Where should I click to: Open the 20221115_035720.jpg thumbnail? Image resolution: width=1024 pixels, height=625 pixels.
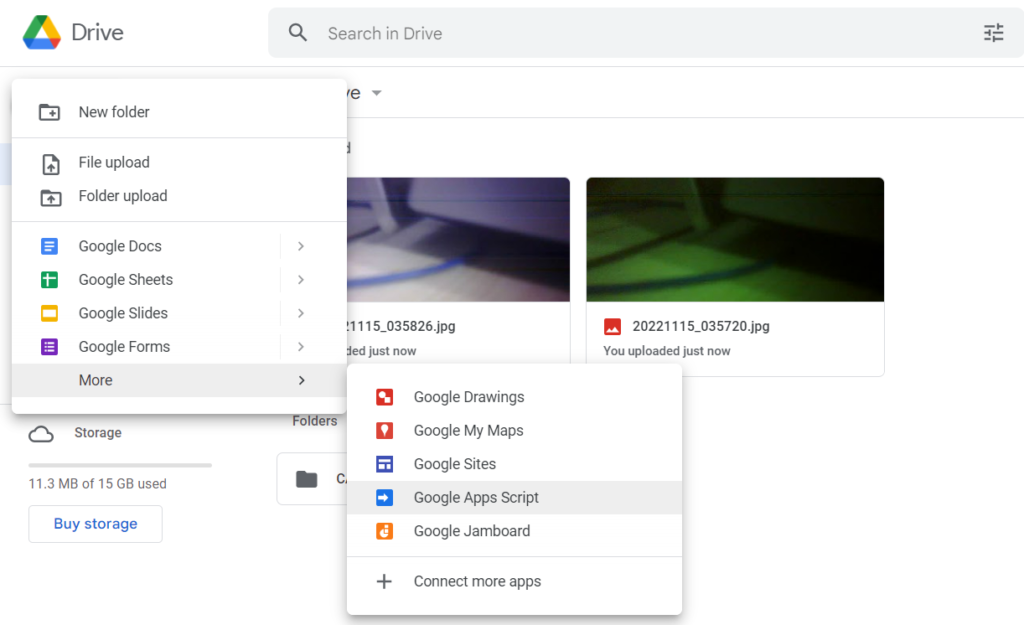735,240
